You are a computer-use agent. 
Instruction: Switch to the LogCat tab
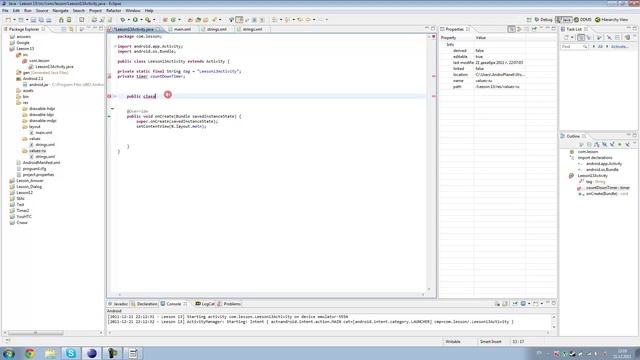(x=205, y=304)
